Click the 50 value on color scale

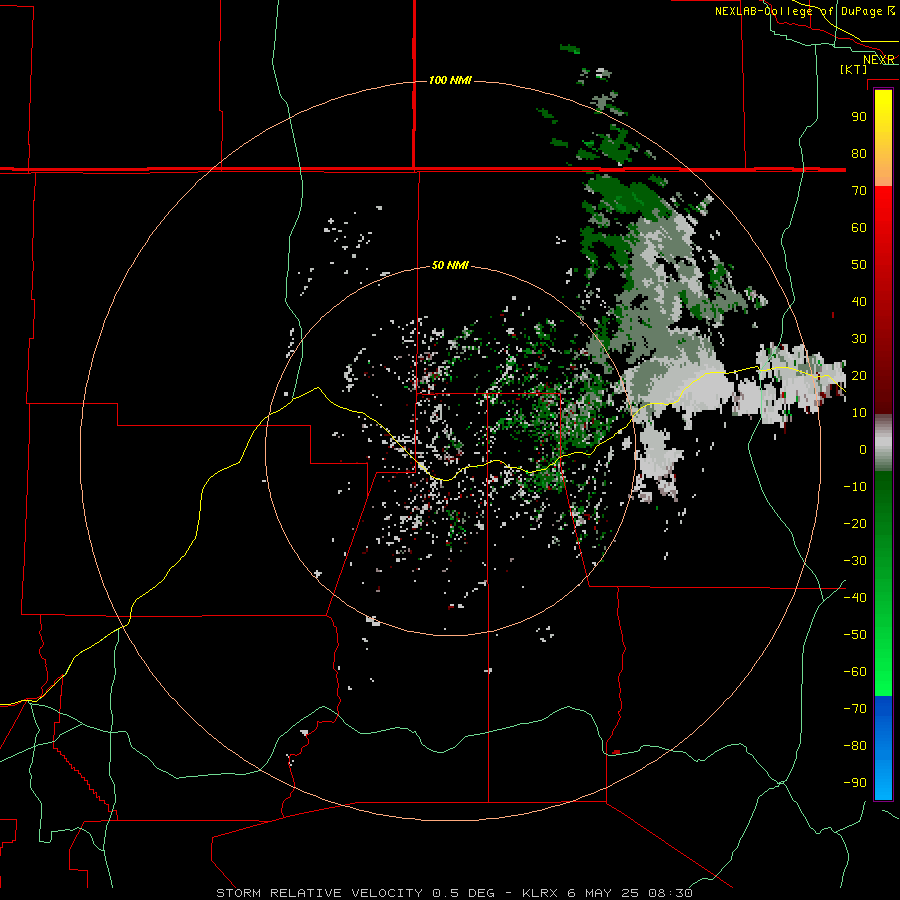(859, 265)
